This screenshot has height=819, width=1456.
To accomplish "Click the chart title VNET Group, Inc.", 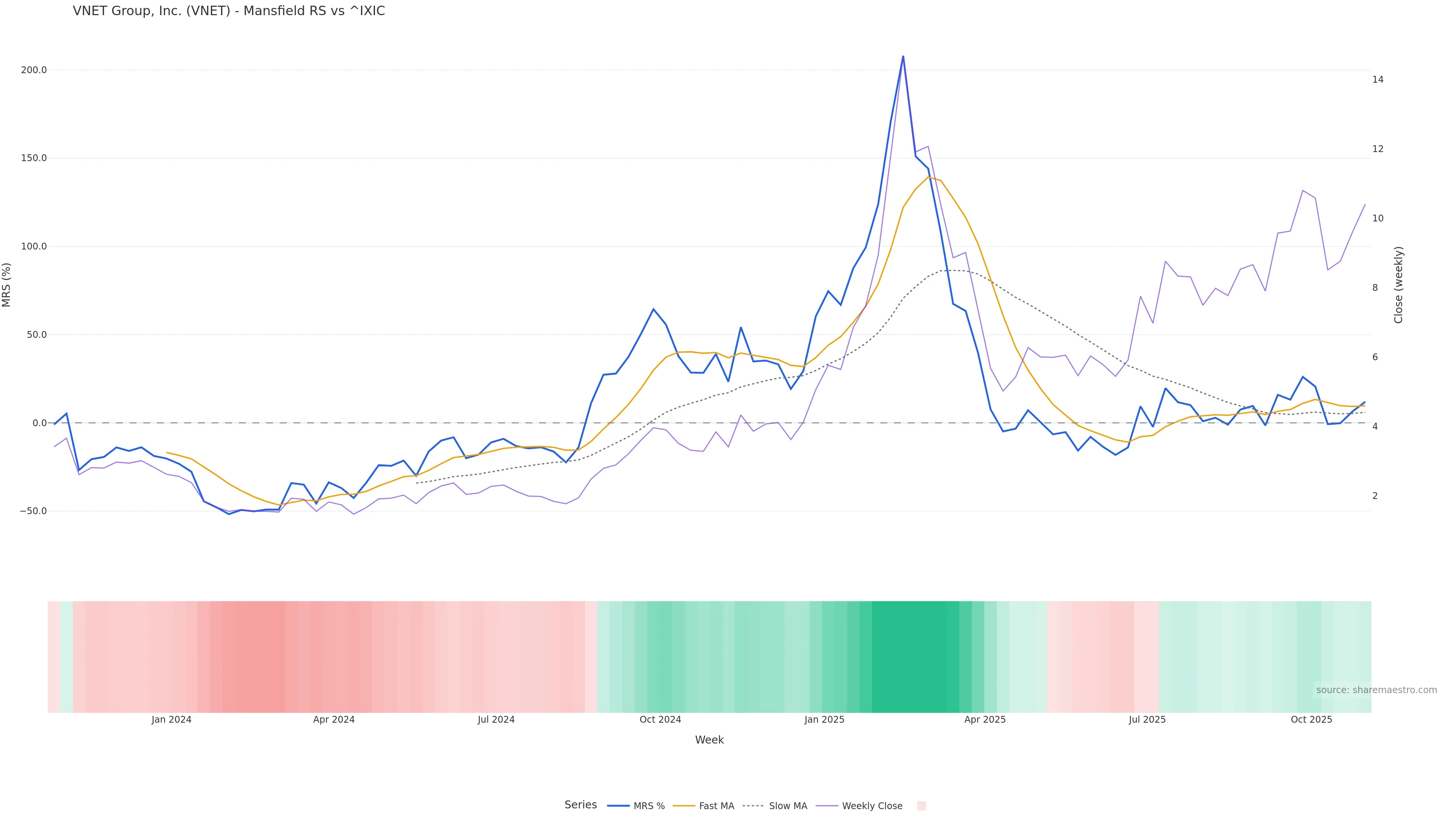I will [x=229, y=11].
